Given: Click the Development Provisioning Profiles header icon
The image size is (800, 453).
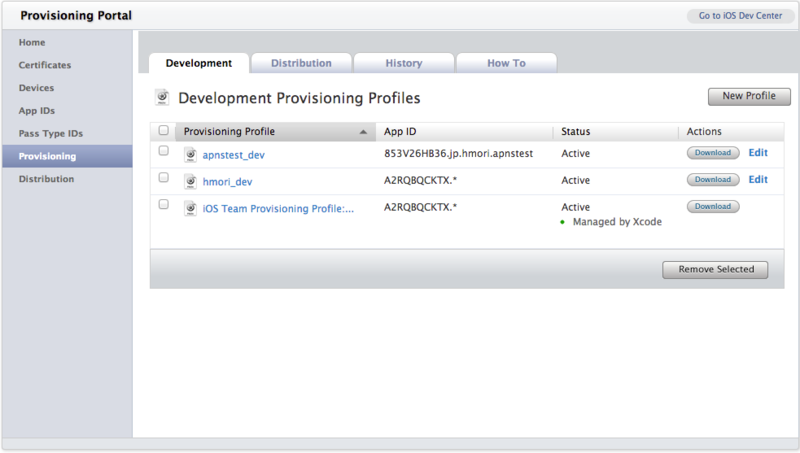Looking at the screenshot, I should coord(162,97).
